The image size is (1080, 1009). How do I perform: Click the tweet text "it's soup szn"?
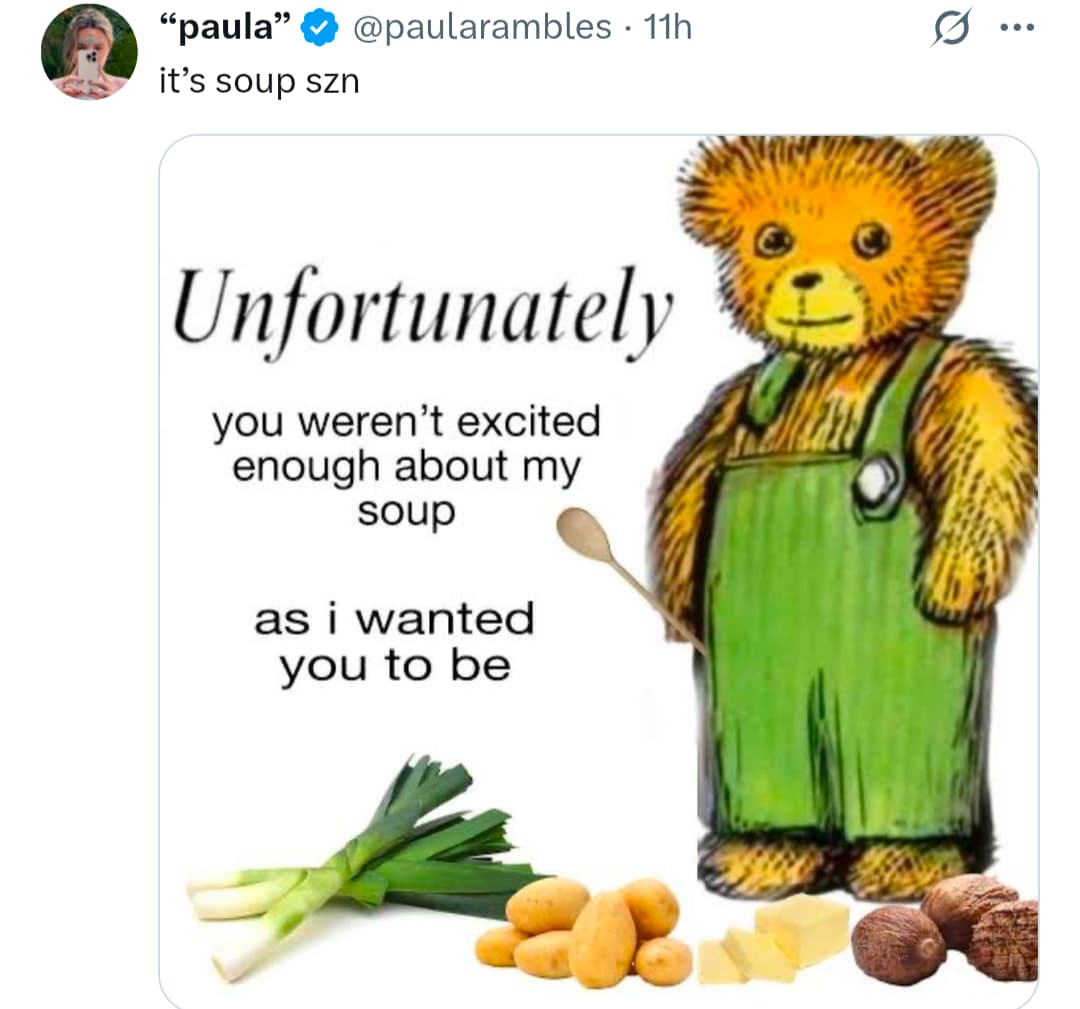[259, 80]
